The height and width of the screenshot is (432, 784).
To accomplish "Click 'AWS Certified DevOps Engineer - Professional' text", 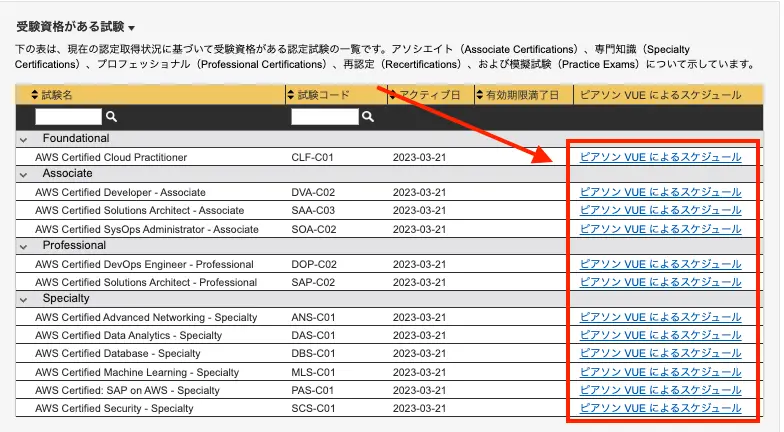I will click(x=144, y=264).
